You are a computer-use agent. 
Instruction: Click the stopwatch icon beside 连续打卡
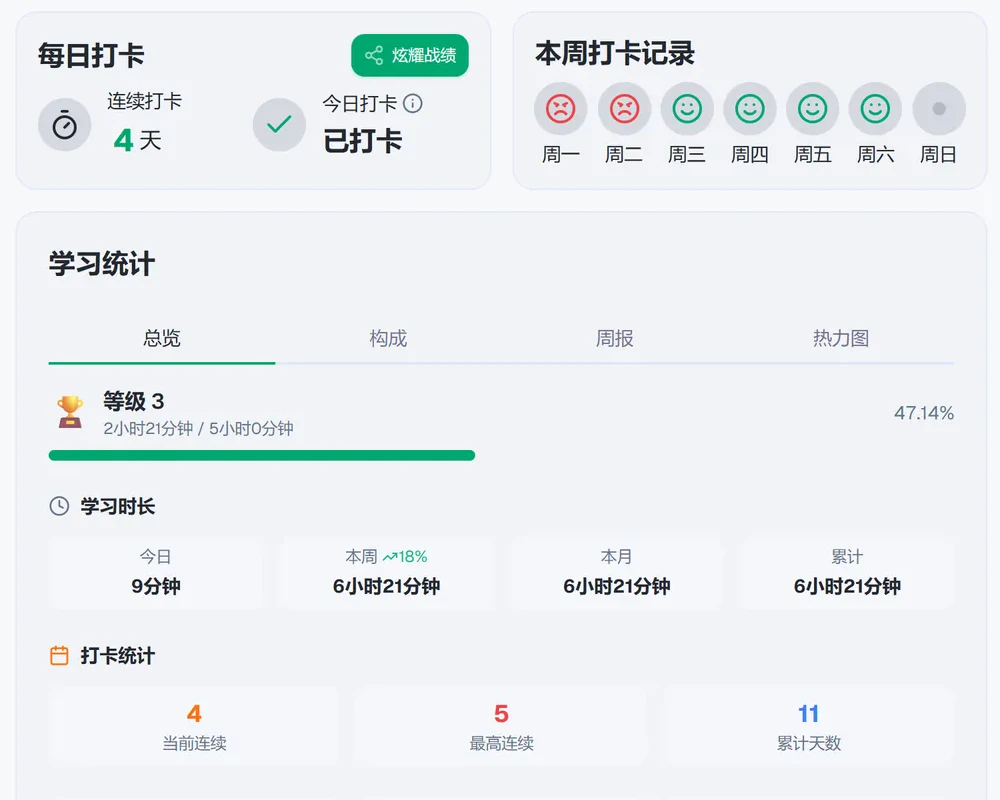[64, 125]
